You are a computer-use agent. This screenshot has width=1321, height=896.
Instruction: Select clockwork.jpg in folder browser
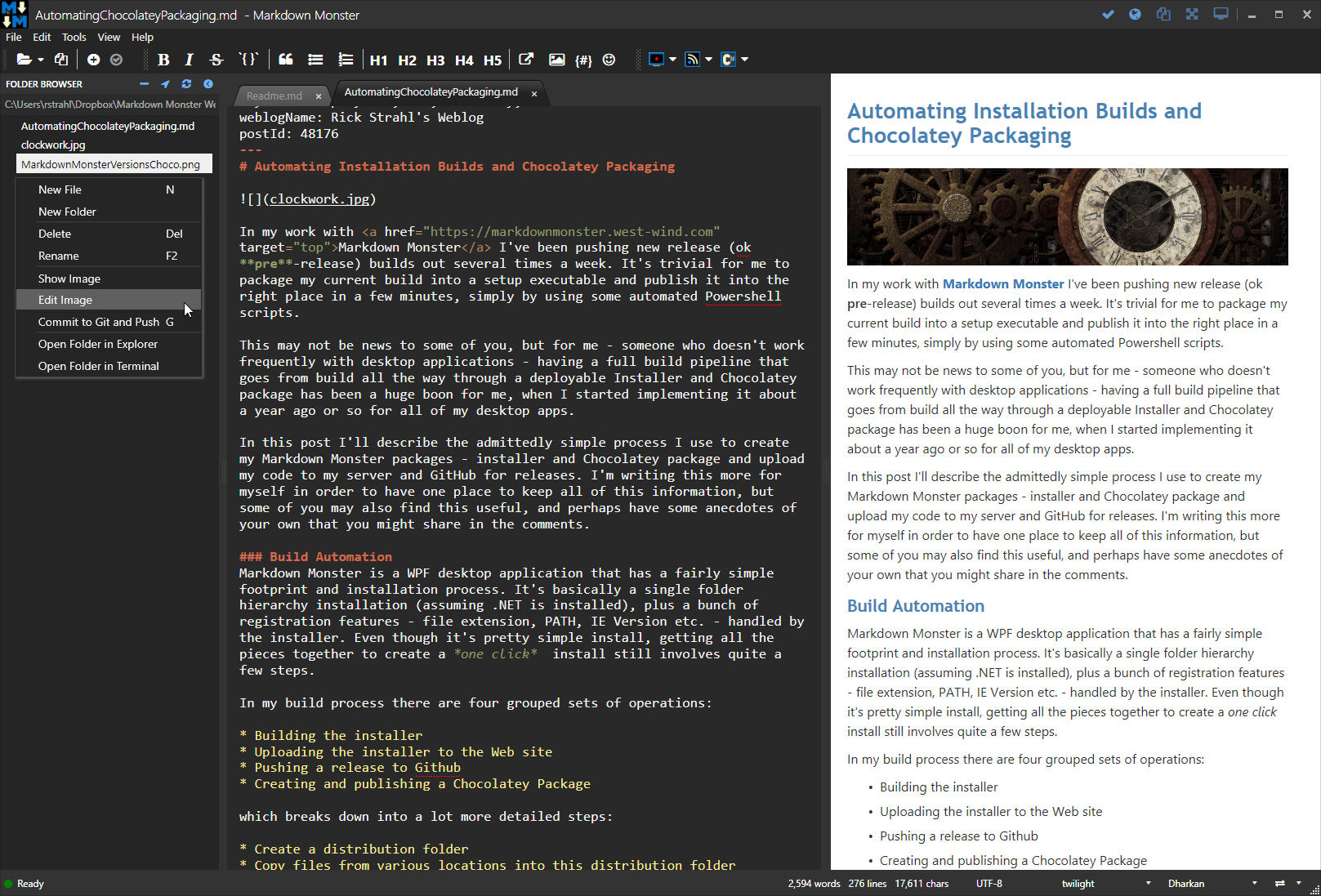click(x=53, y=145)
